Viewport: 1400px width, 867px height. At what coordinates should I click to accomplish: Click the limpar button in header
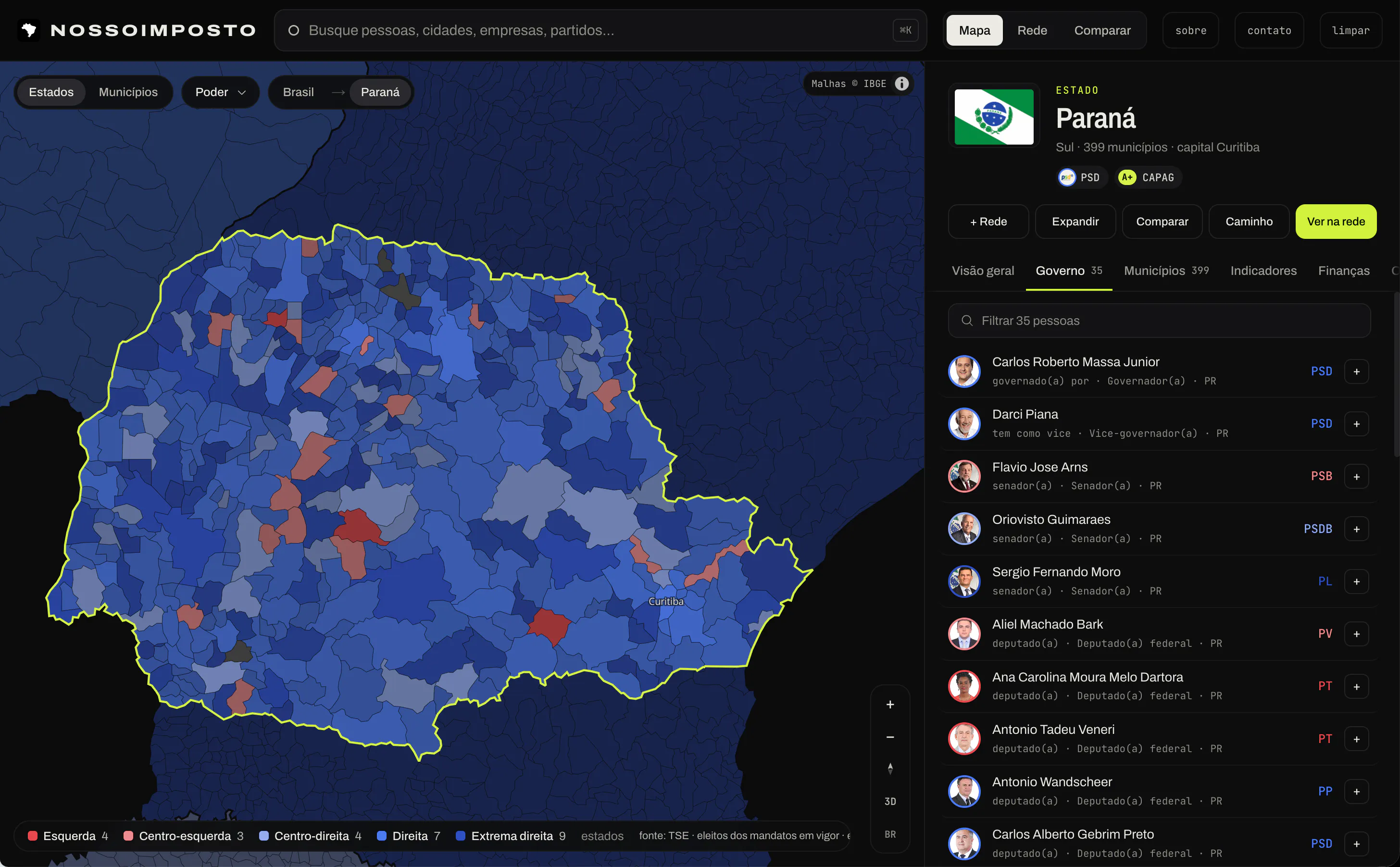pyautogui.click(x=1350, y=30)
